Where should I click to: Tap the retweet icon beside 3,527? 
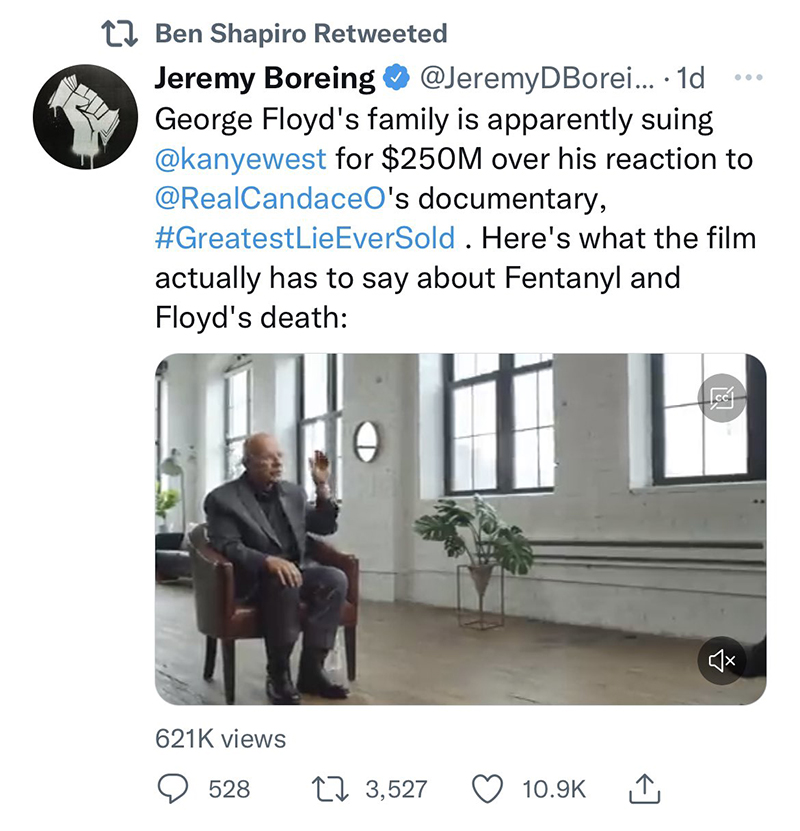[330, 789]
